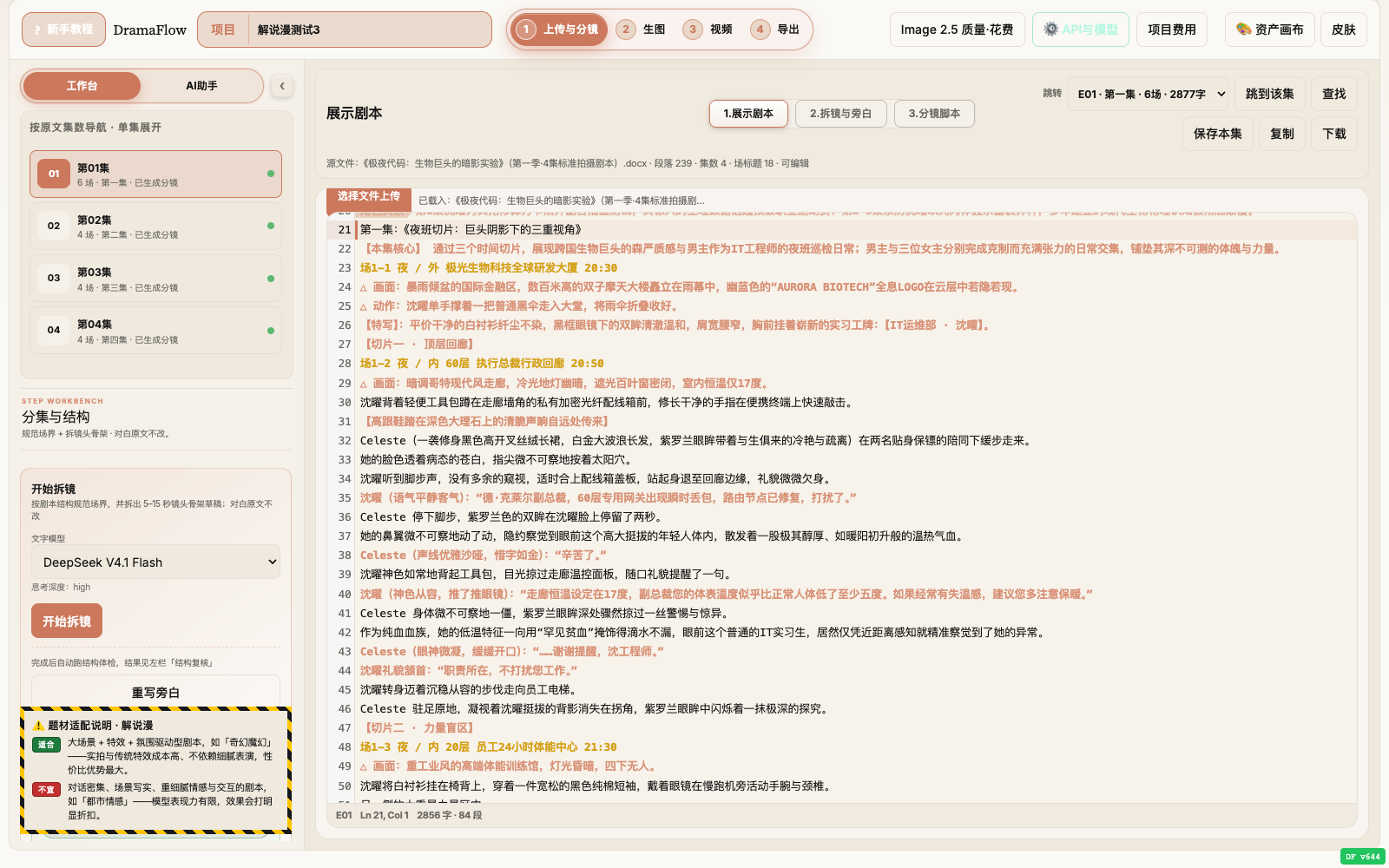Open the 新手教程 tutorial button
This screenshot has height=868, width=1389.
(63, 30)
